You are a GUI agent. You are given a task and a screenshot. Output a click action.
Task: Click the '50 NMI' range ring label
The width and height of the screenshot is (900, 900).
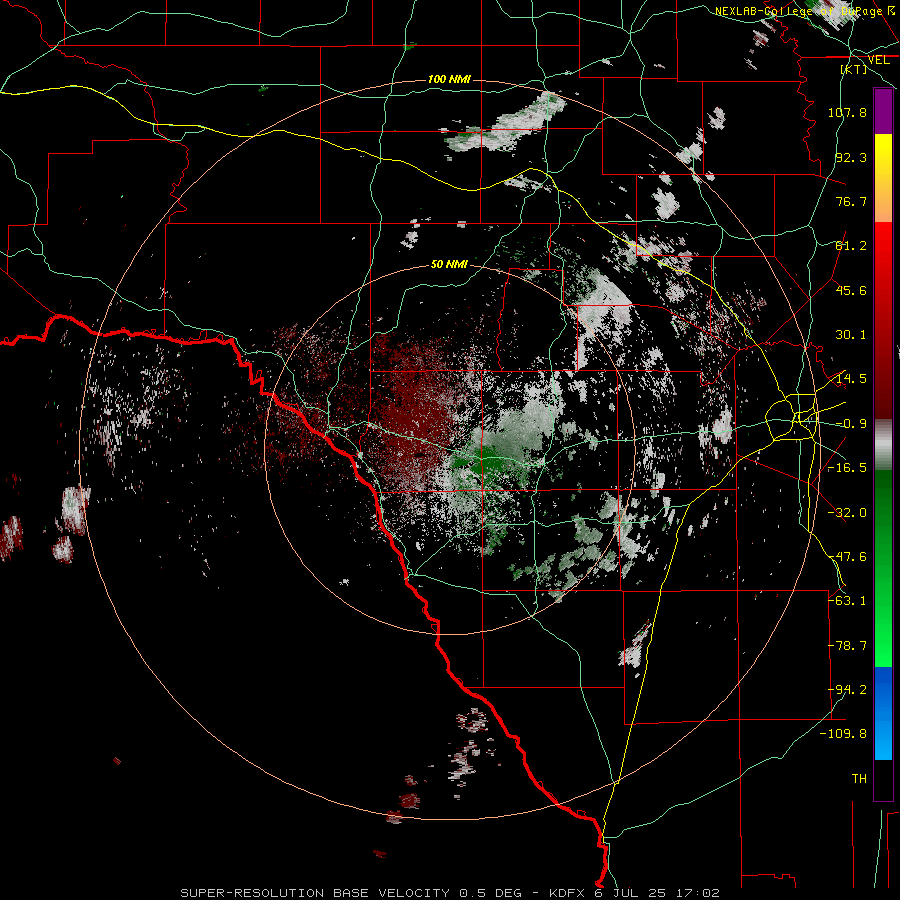(449, 265)
